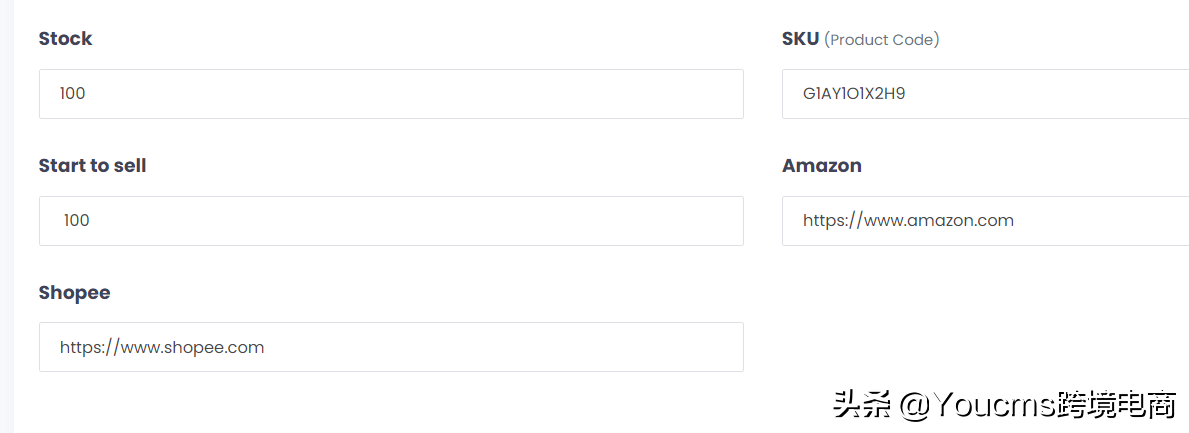Viewport: 1189px width, 433px height.
Task: Click the bold "SKU" label text
Action: click(x=801, y=39)
